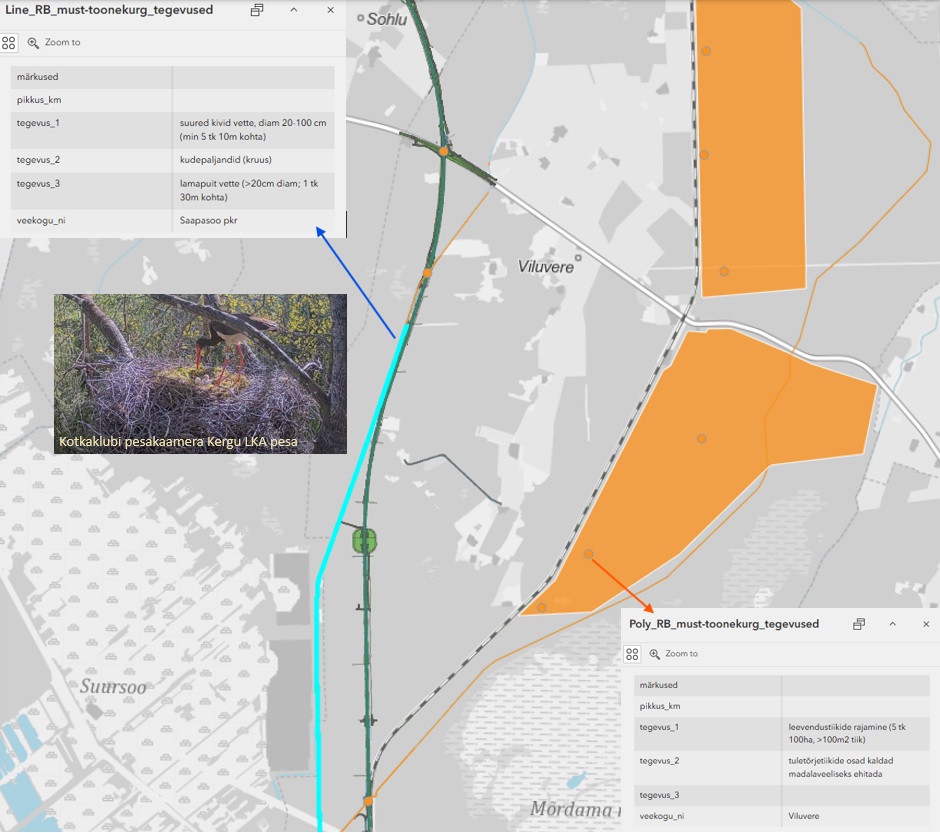Select veekogu_ni row in Poly_RB table
Image resolution: width=940 pixels, height=833 pixels.
pyautogui.click(x=781, y=816)
